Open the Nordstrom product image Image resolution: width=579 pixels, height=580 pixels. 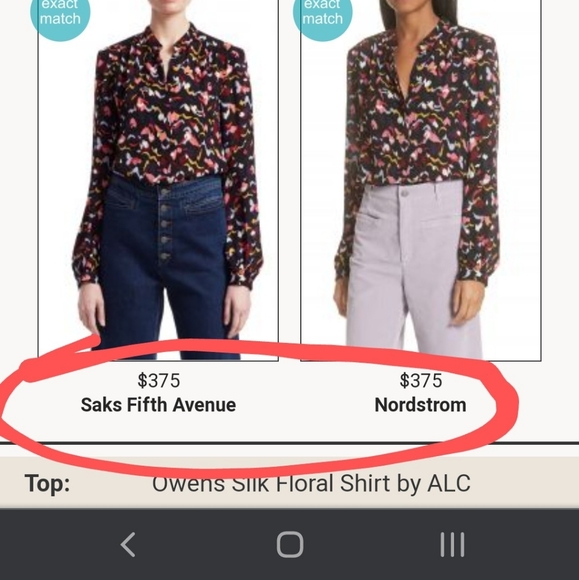[x=421, y=180]
